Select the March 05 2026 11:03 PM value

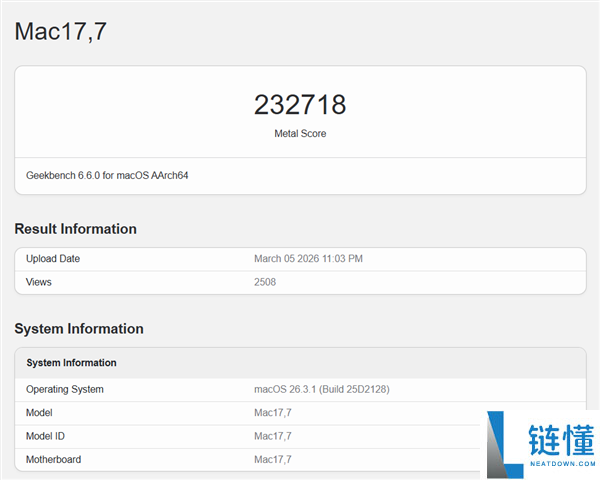[308, 259]
